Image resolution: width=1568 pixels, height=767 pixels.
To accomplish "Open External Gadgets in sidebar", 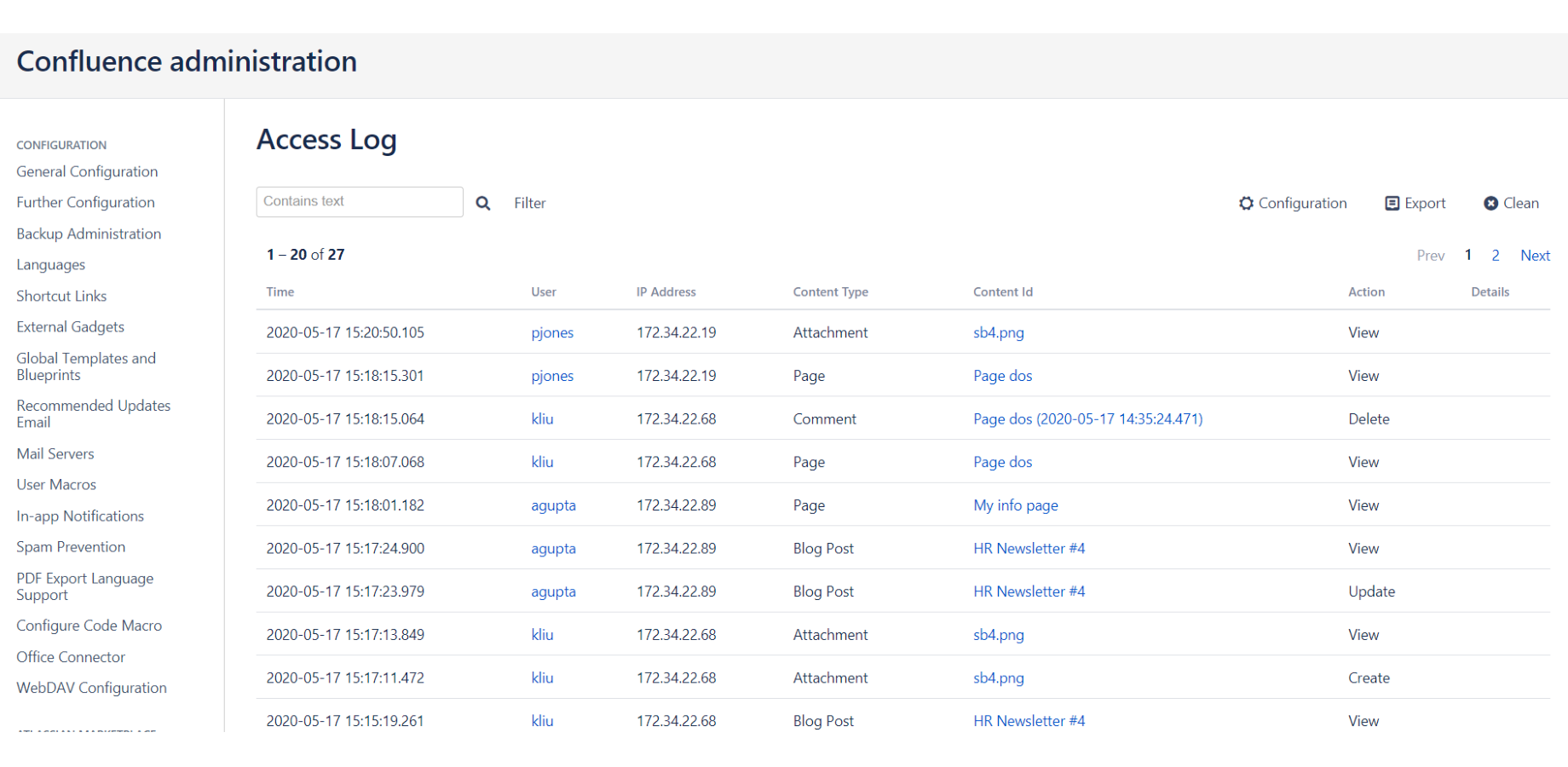I will [70, 327].
